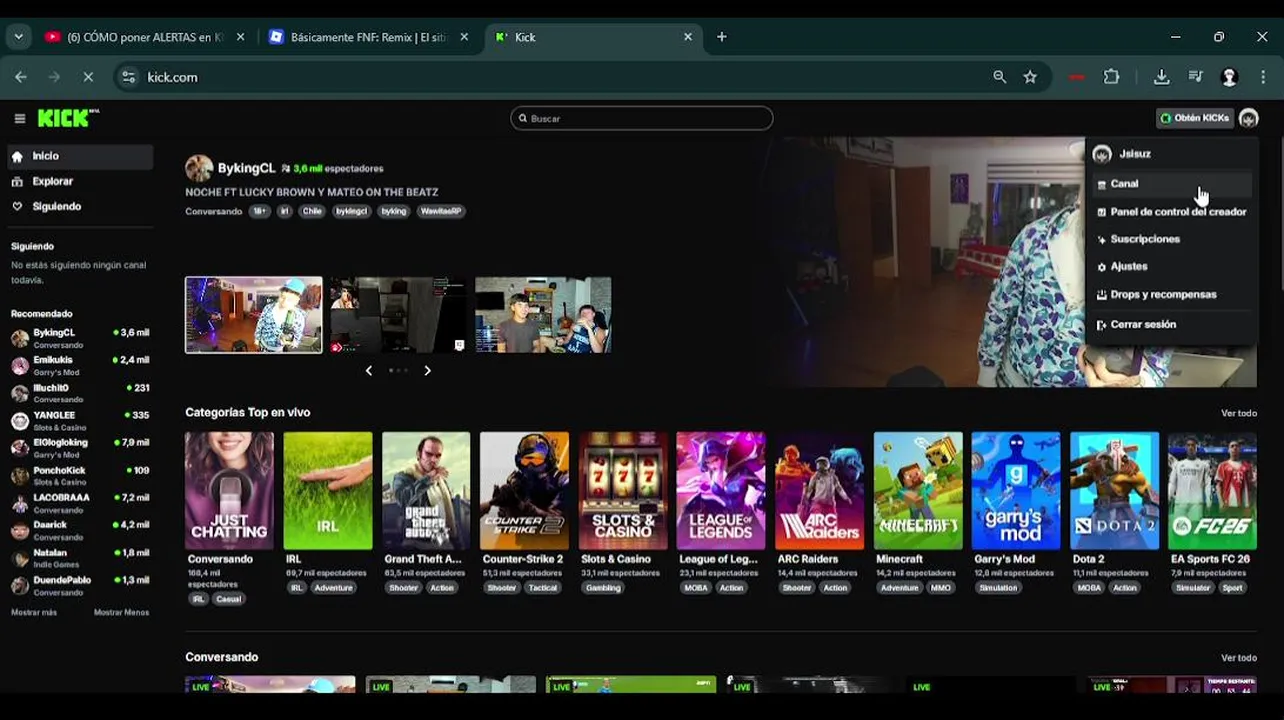Open EA Sports FC 26 category card
The height and width of the screenshot is (720, 1284).
1213,491
